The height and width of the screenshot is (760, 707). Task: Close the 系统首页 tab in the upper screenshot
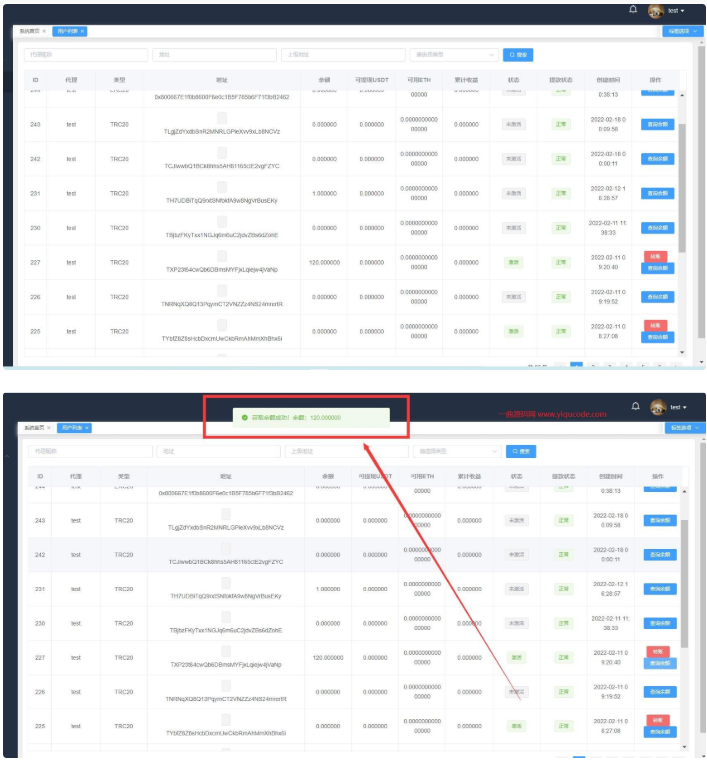(44, 31)
